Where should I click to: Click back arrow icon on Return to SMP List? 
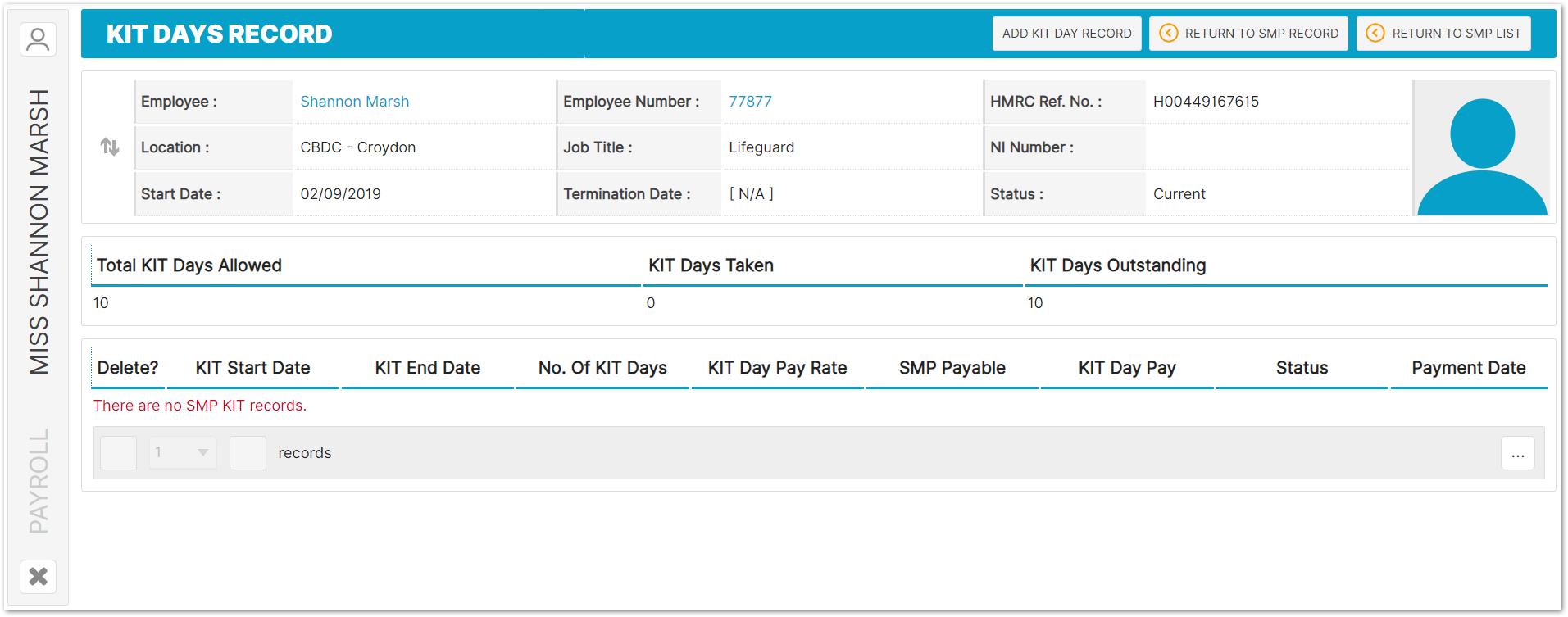[x=1375, y=34]
